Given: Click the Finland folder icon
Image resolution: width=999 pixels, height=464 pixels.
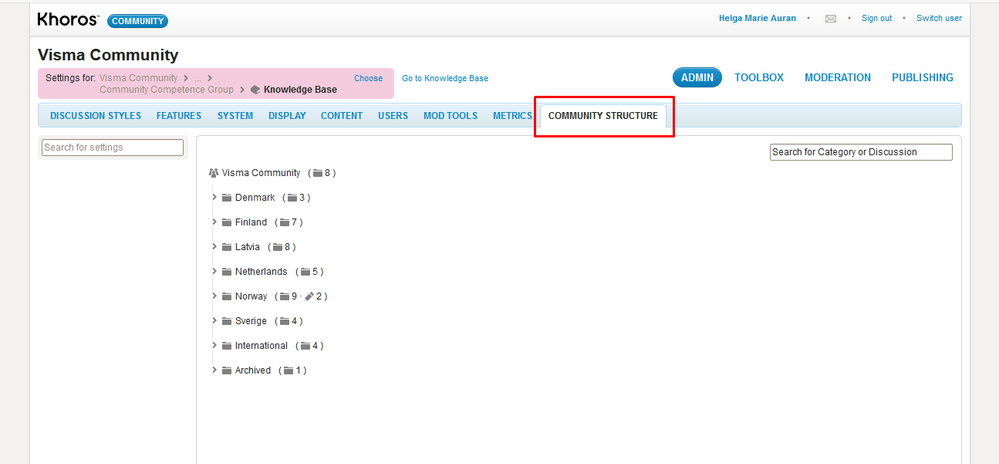Looking at the screenshot, I should 226,222.
